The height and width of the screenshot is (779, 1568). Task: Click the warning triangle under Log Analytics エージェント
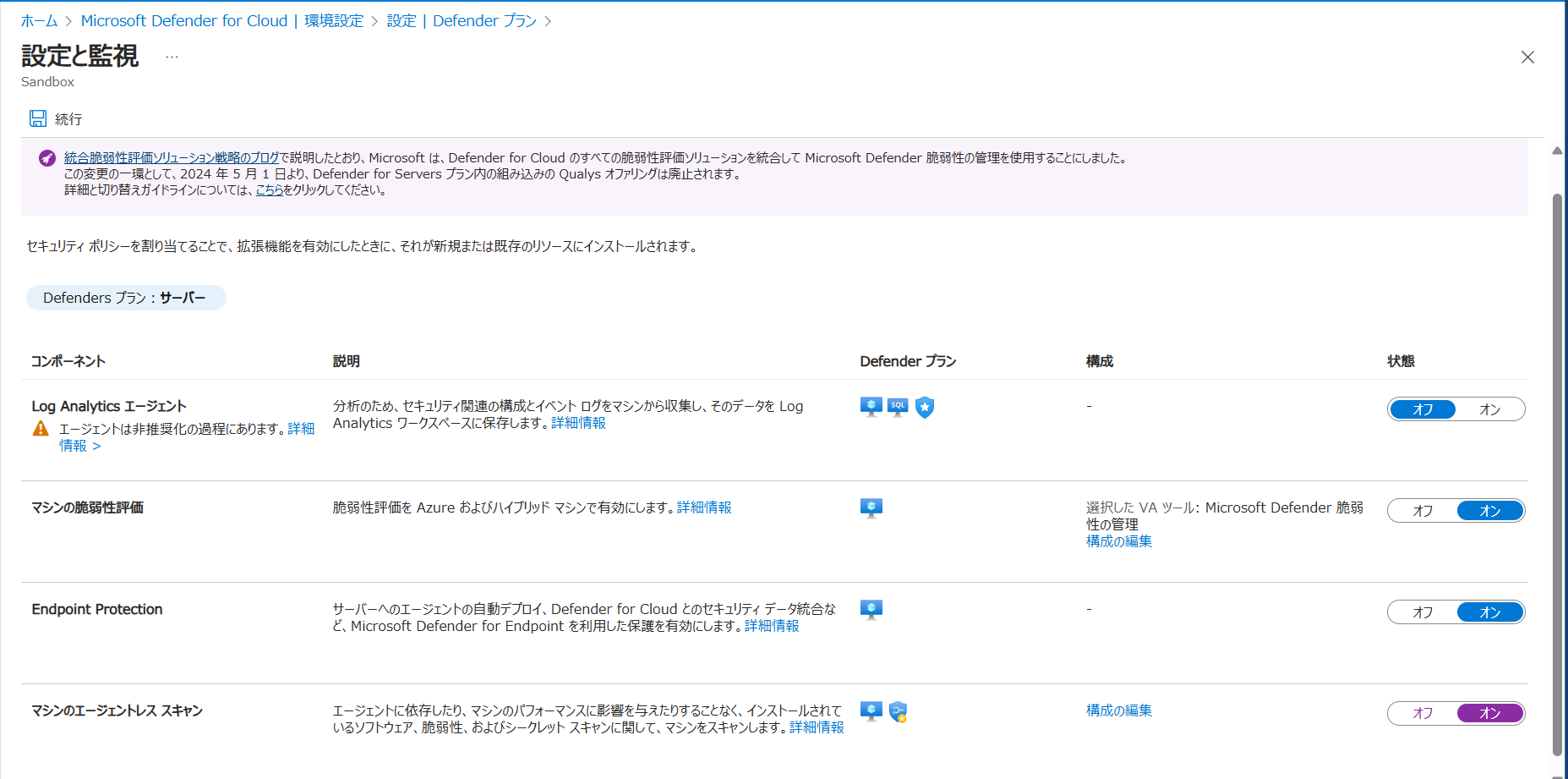[41, 429]
